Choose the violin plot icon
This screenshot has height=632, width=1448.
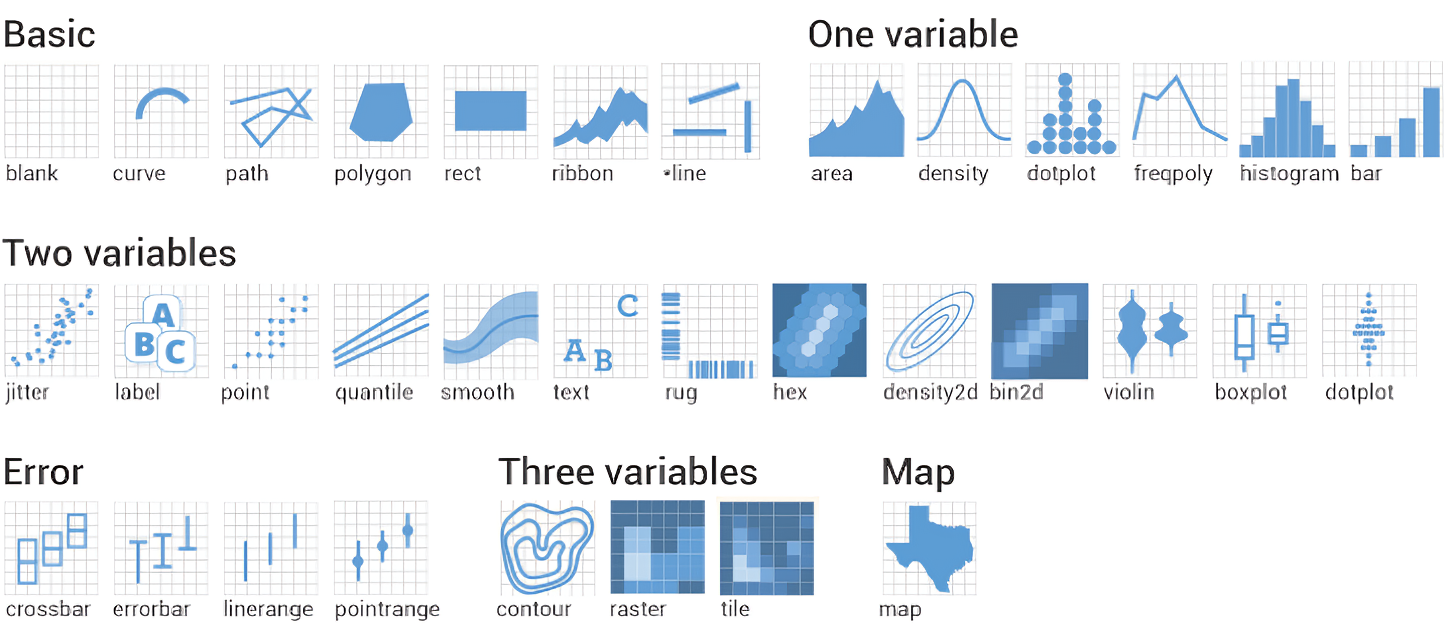(1150, 330)
